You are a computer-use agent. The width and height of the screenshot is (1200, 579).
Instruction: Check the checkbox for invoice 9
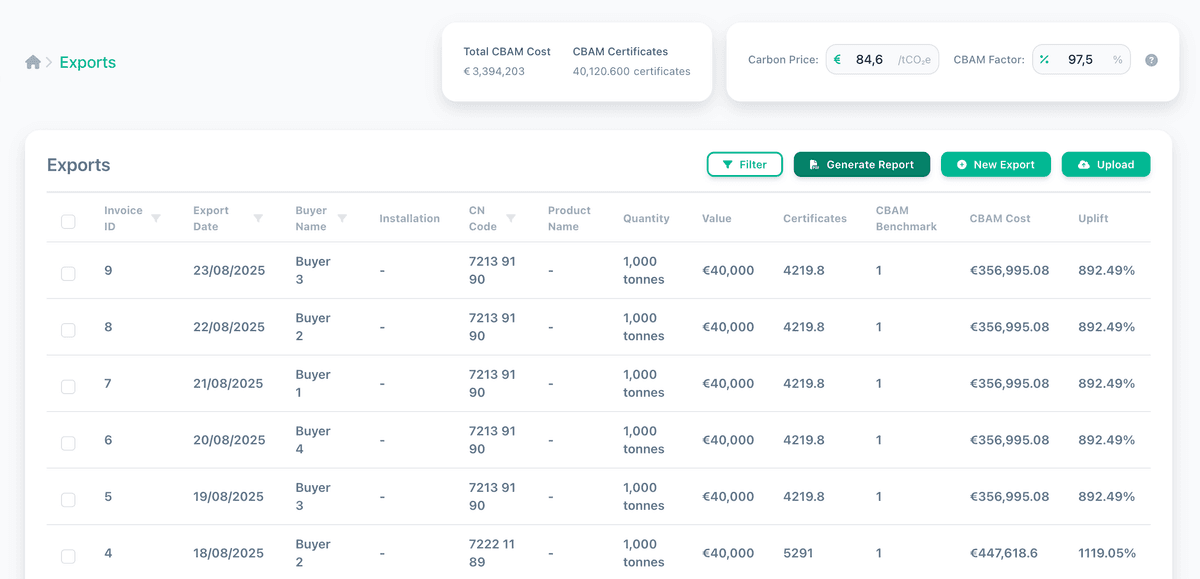[x=68, y=273]
